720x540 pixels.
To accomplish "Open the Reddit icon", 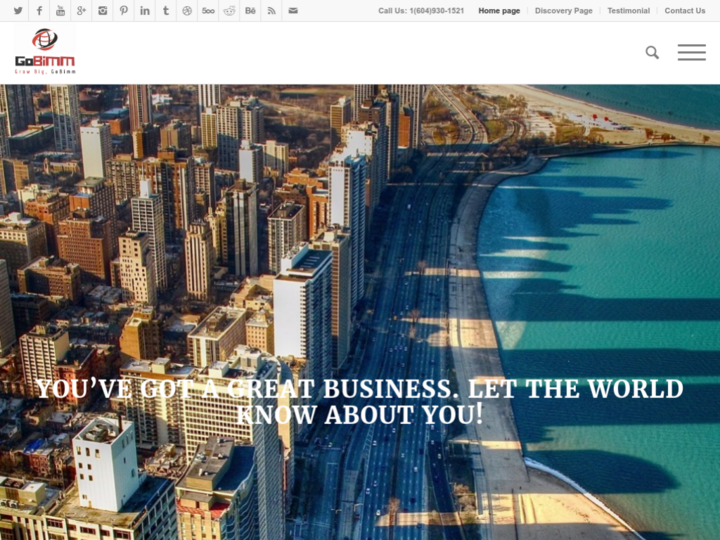I will tap(229, 11).
